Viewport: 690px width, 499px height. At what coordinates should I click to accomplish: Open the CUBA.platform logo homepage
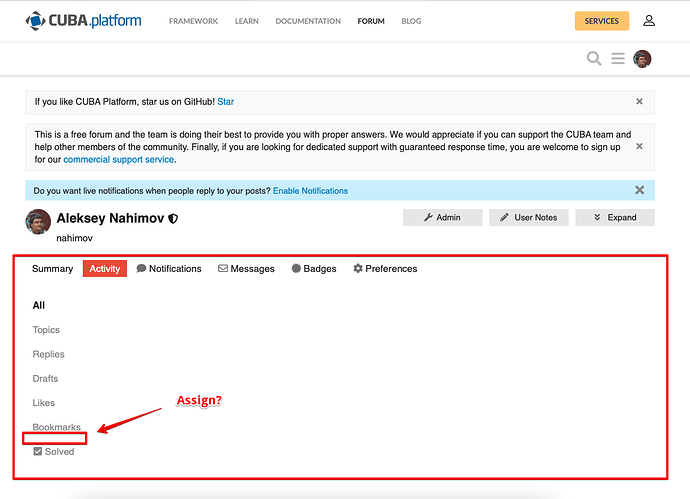[x=84, y=21]
